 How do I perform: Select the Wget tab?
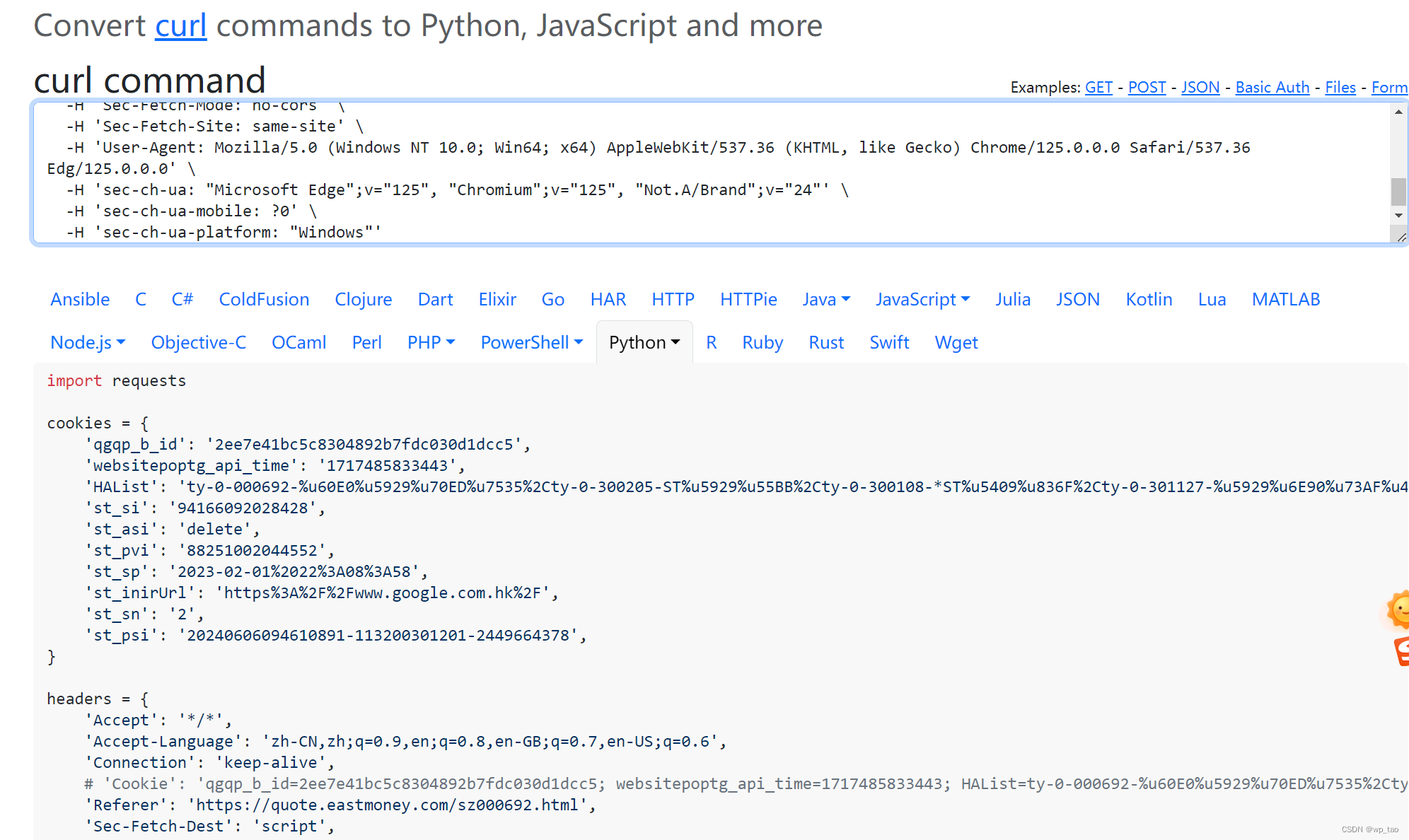point(956,343)
